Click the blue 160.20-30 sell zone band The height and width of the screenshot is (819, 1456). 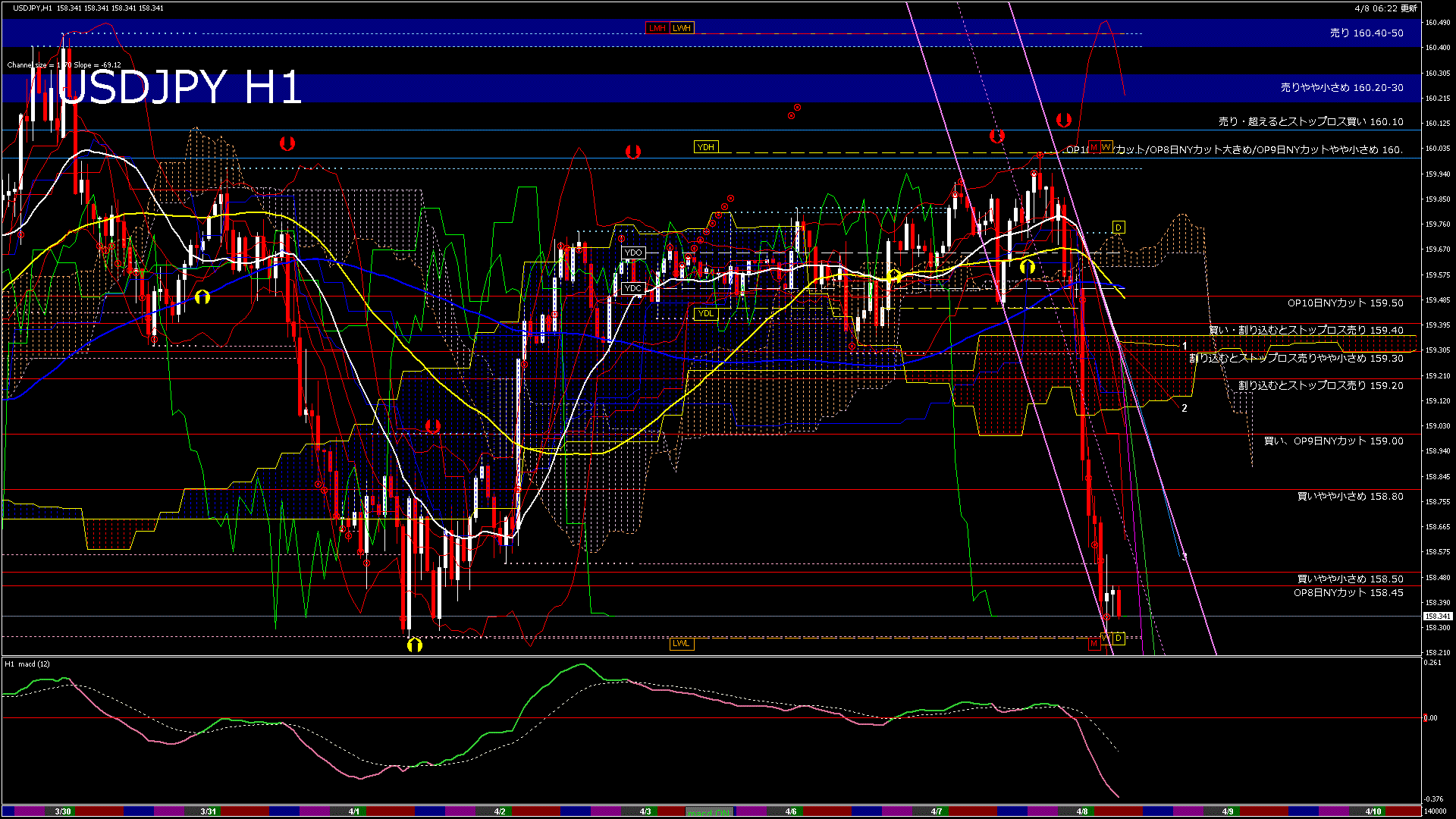click(682, 88)
